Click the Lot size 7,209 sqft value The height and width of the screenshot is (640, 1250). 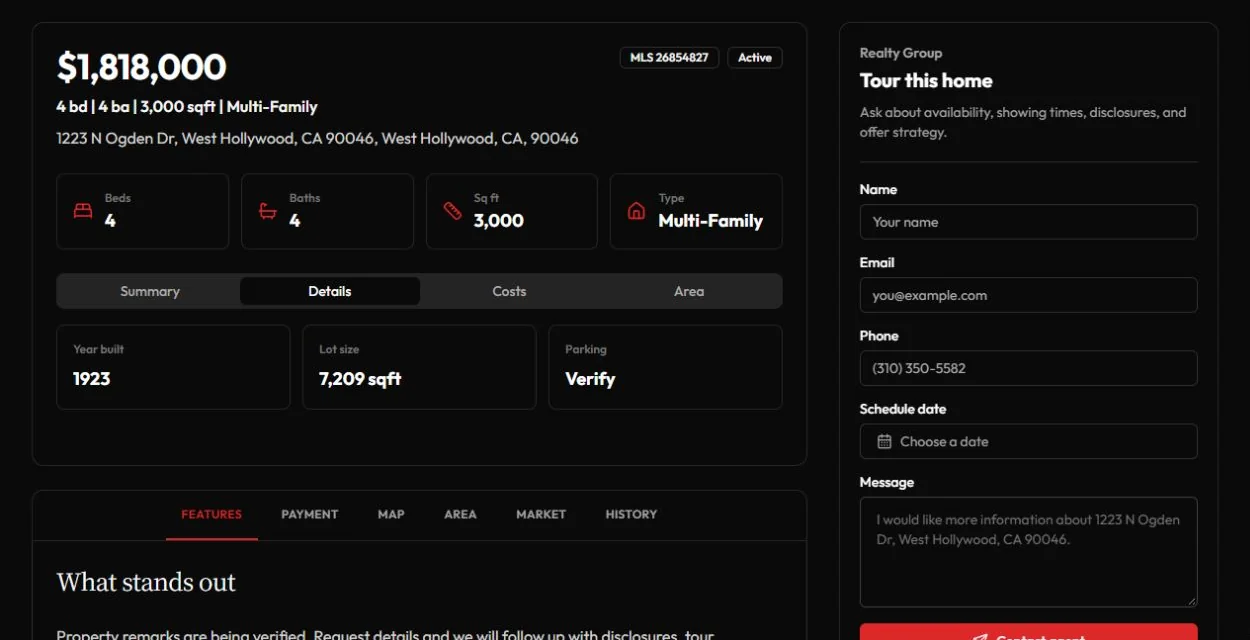(x=360, y=379)
